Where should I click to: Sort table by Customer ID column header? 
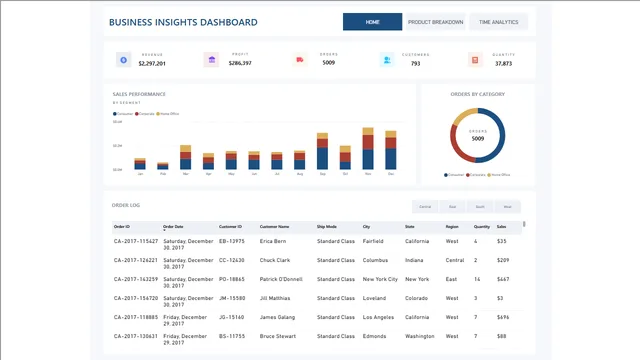coord(230,227)
